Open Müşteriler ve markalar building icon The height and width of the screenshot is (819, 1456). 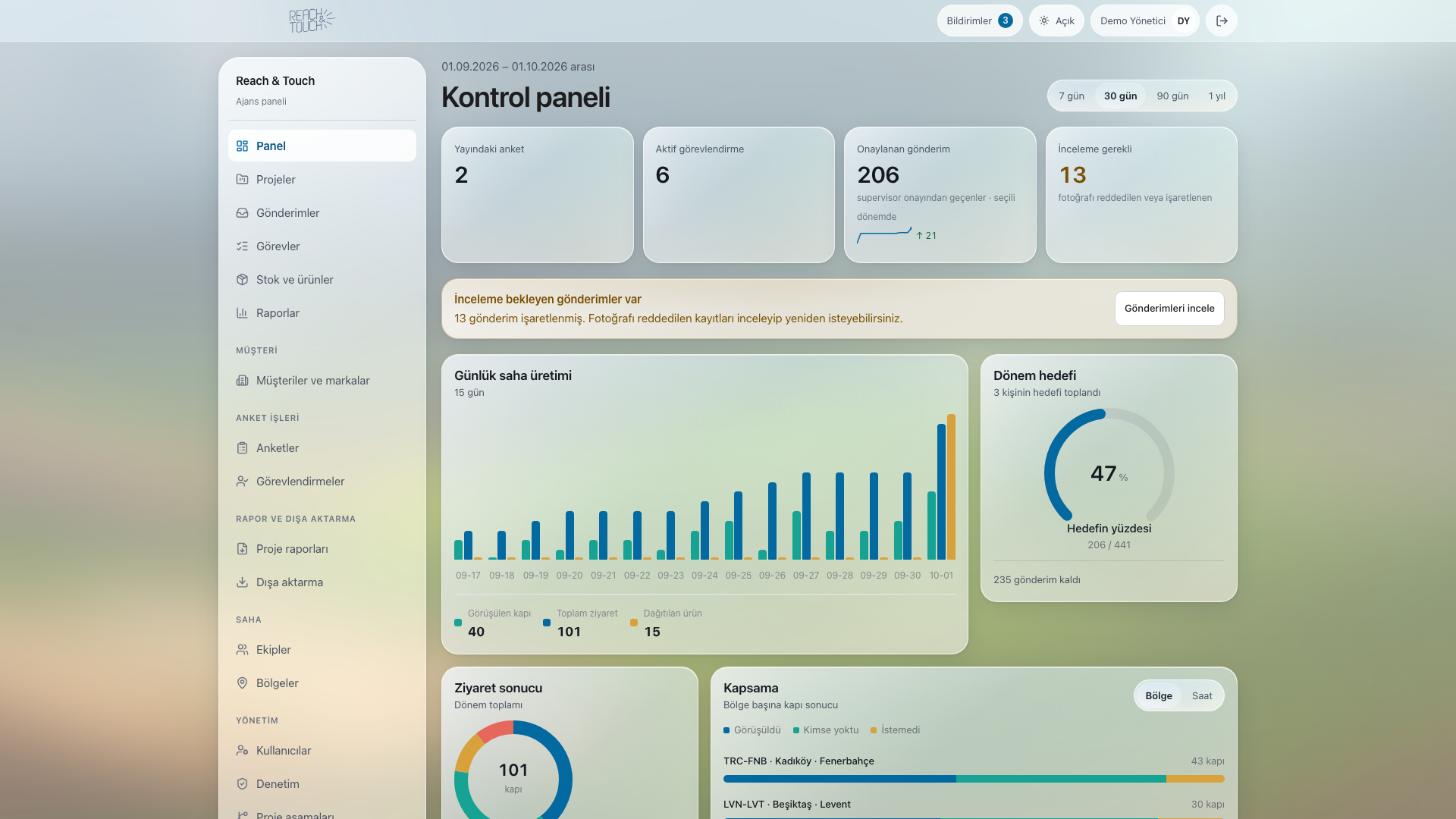242,380
